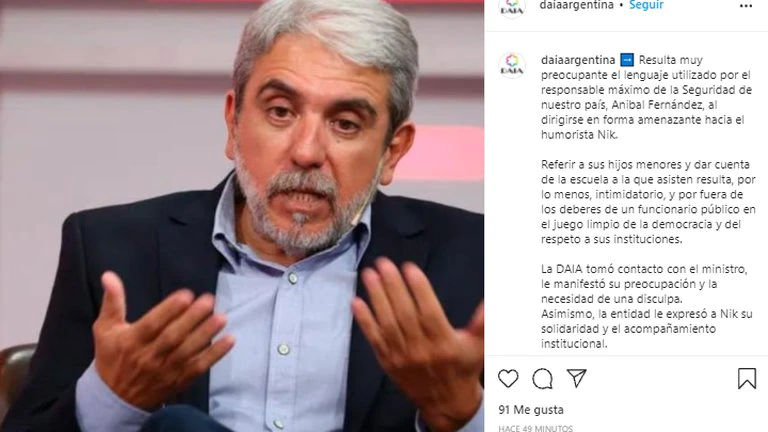Open daiaargentina username in the post header
Image resolution: width=768 pixels, height=432 pixels.
pyautogui.click(x=576, y=5)
